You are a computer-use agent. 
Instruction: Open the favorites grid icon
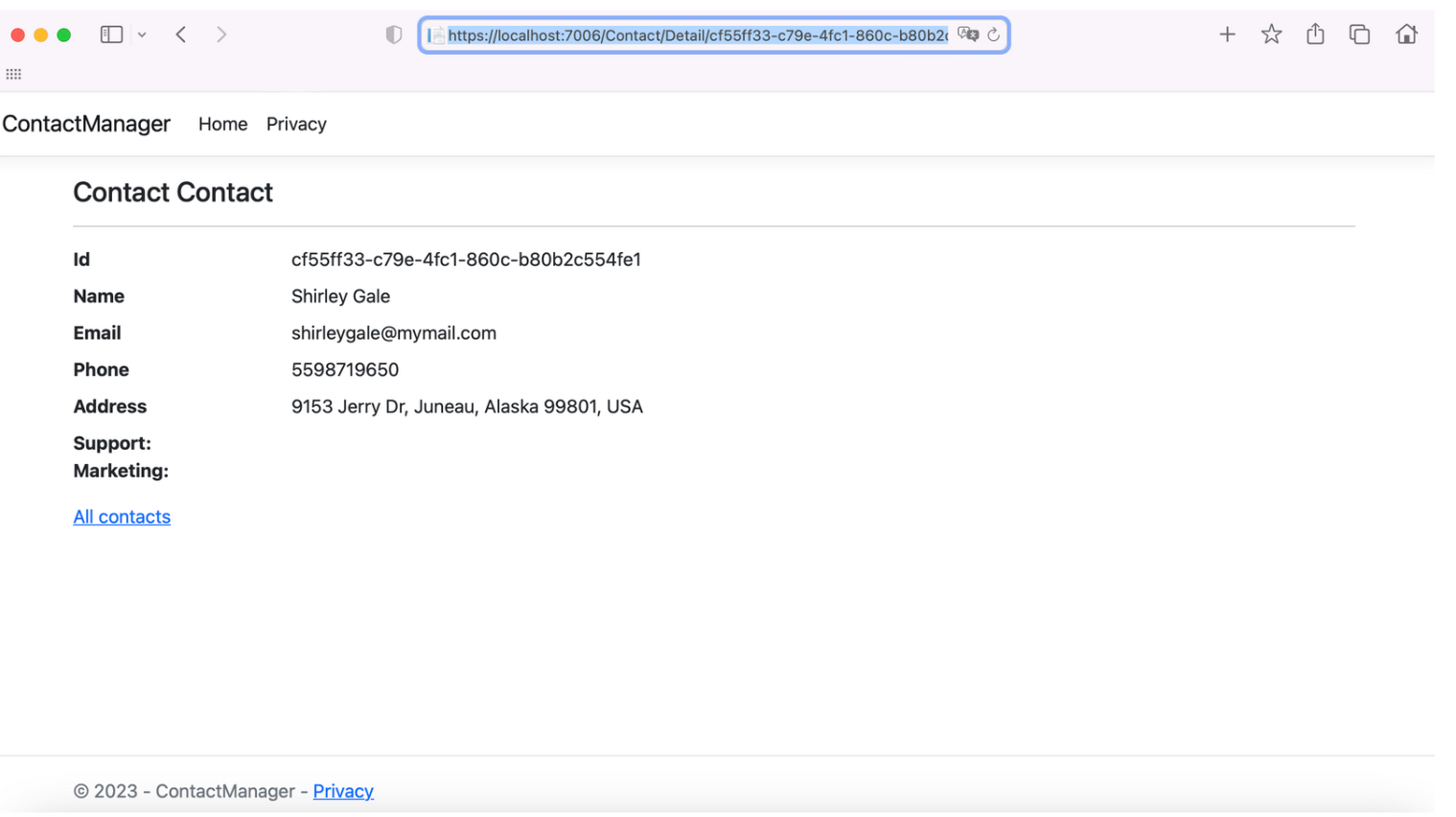[x=13, y=74]
